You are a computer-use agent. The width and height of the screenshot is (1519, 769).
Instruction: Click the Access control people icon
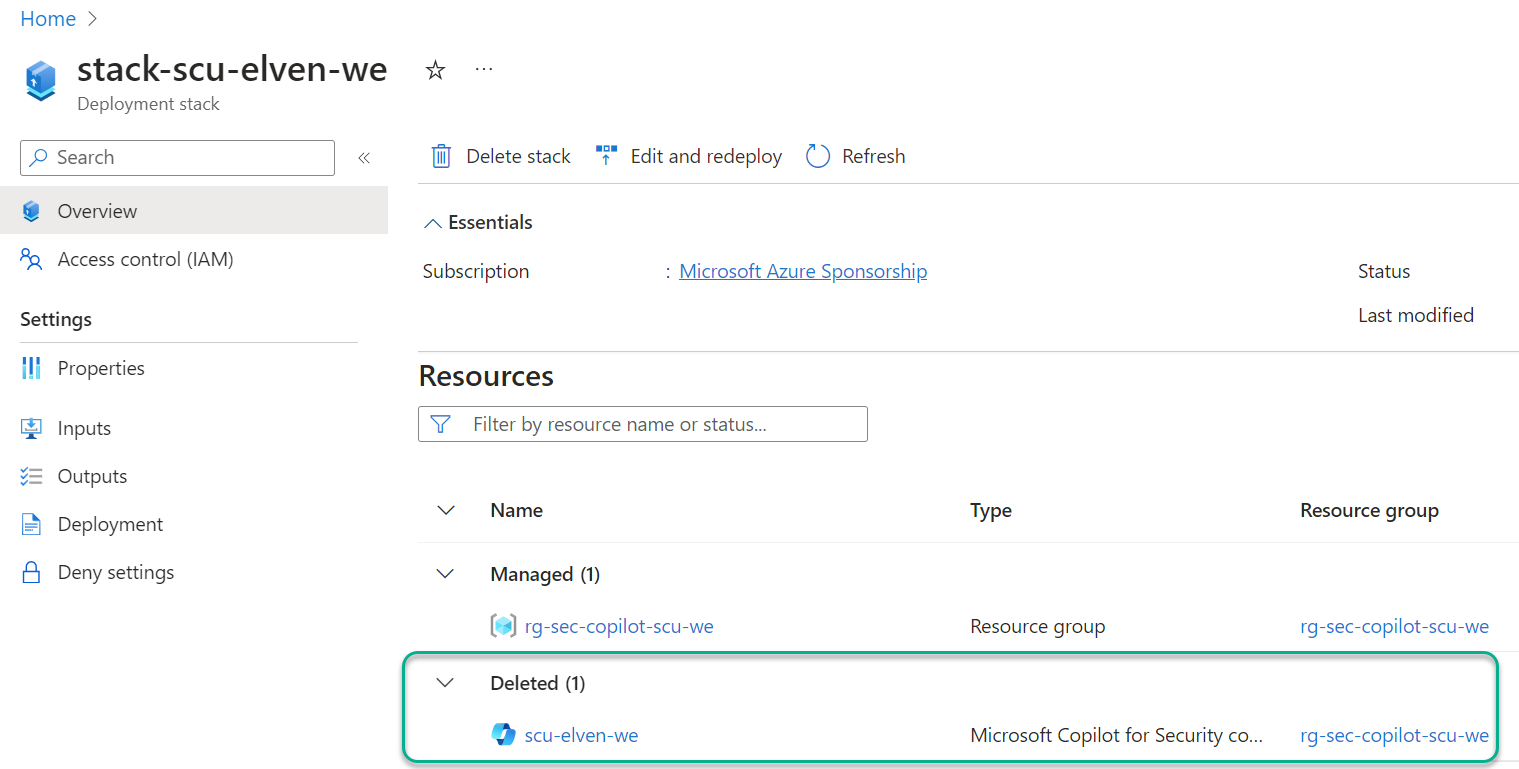[31, 260]
